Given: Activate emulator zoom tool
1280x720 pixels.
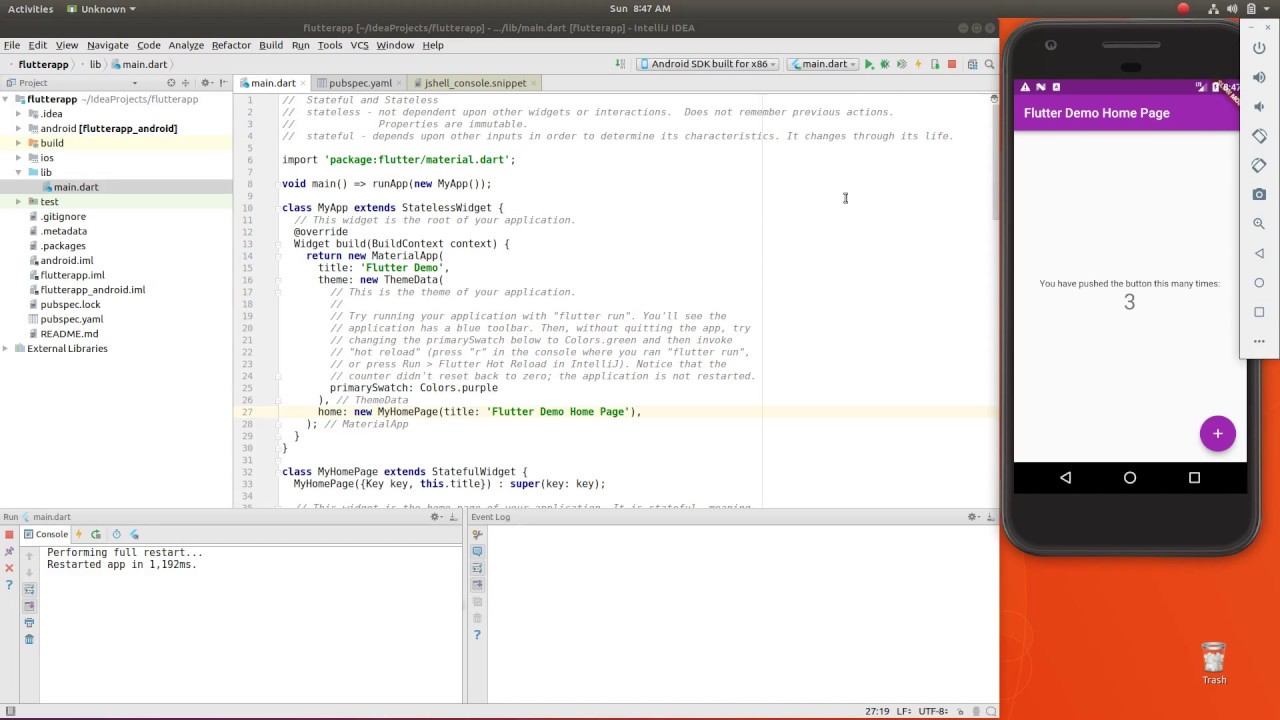Looking at the screenshot, I should click(x=1259, y=224).
